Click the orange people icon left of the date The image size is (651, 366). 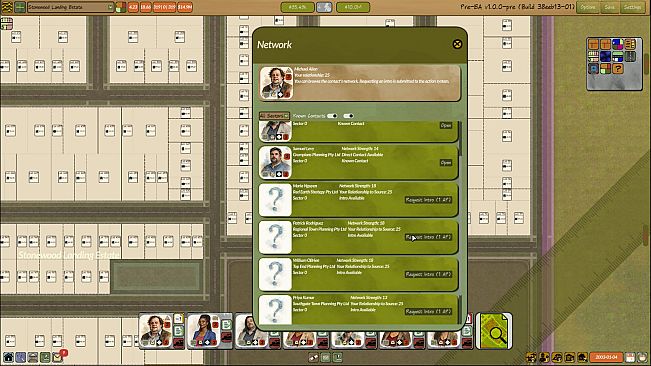click(544, 357)
